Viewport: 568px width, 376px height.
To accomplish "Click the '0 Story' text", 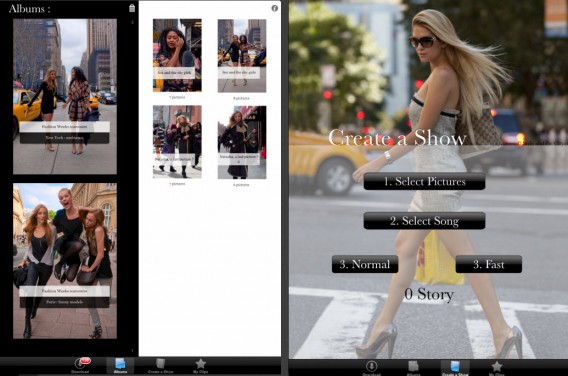I will [x=429, y=294].
